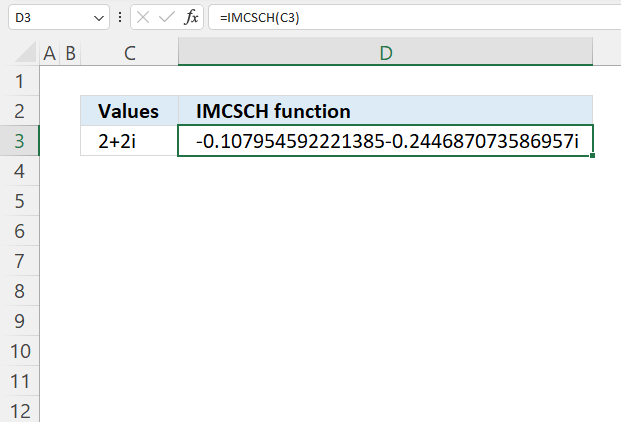Select cell with result -0.107954592221385-0.244687073586957i
Viewport: 621px width, 422px height.
coord(385,141)
